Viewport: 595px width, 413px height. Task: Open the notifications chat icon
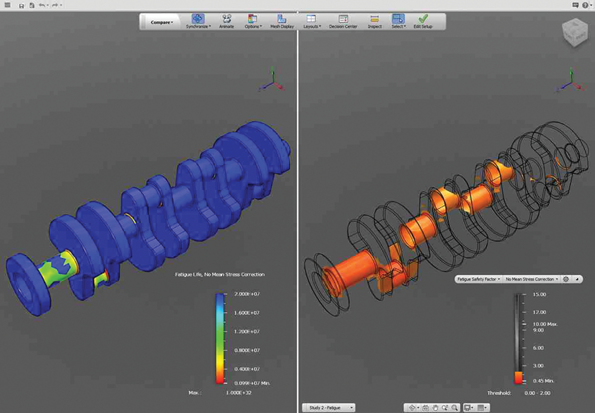tap(575, 5)
